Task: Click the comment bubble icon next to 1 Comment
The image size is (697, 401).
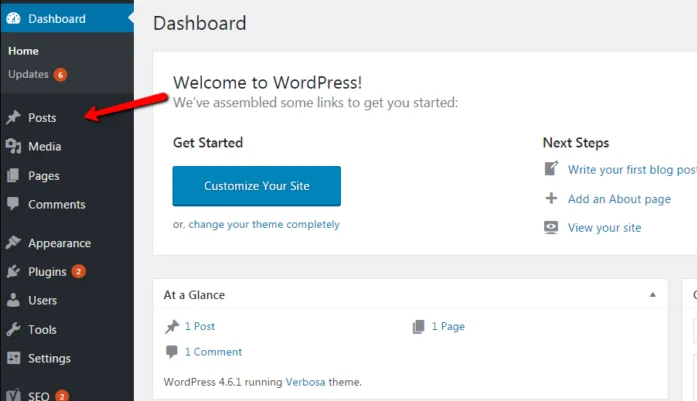Action: pos(172,352)
